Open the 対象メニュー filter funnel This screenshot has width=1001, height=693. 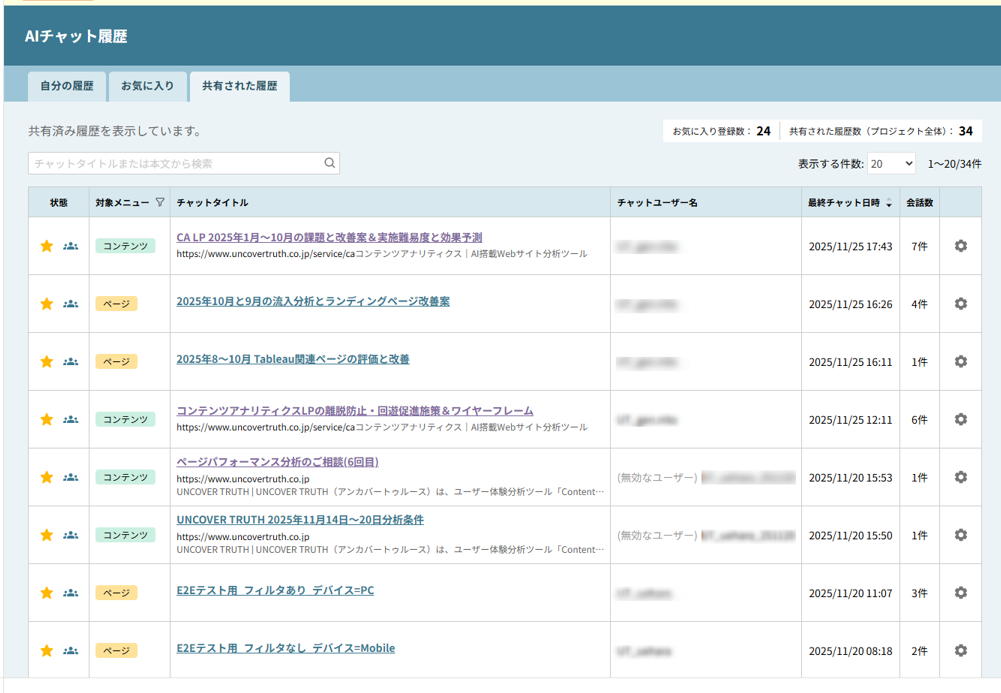160,203
